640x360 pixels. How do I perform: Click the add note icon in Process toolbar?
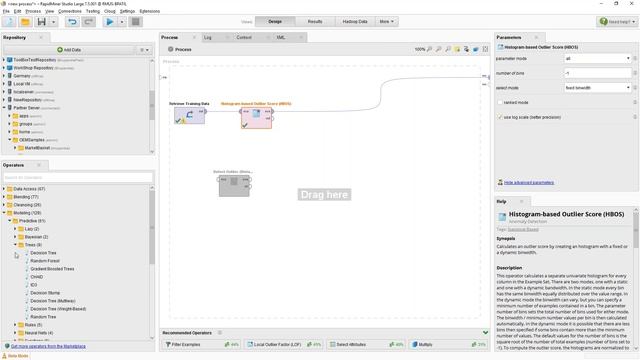click(x=457, y=49)
